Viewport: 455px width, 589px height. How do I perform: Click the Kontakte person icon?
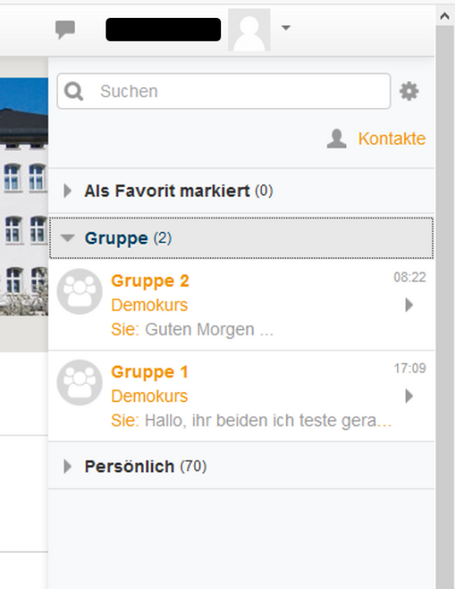pyautogui.click(x=336, y=139)
